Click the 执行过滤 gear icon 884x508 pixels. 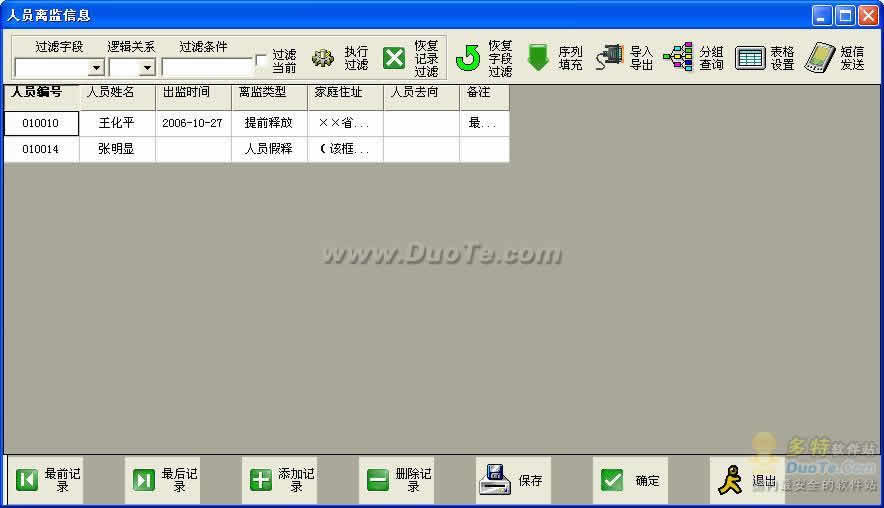point(323,58)
